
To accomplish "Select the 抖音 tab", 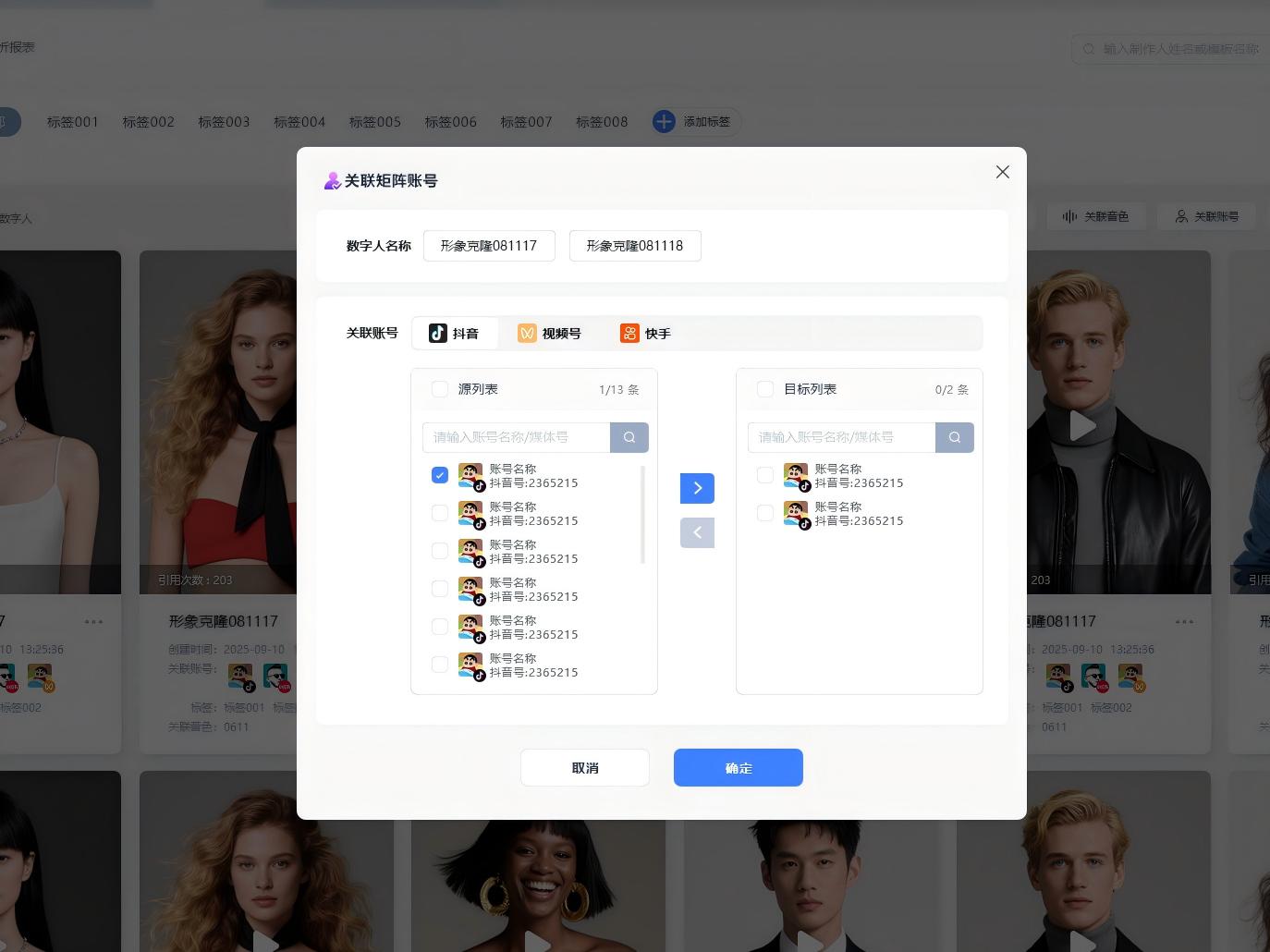I will [x=454, y=334].
